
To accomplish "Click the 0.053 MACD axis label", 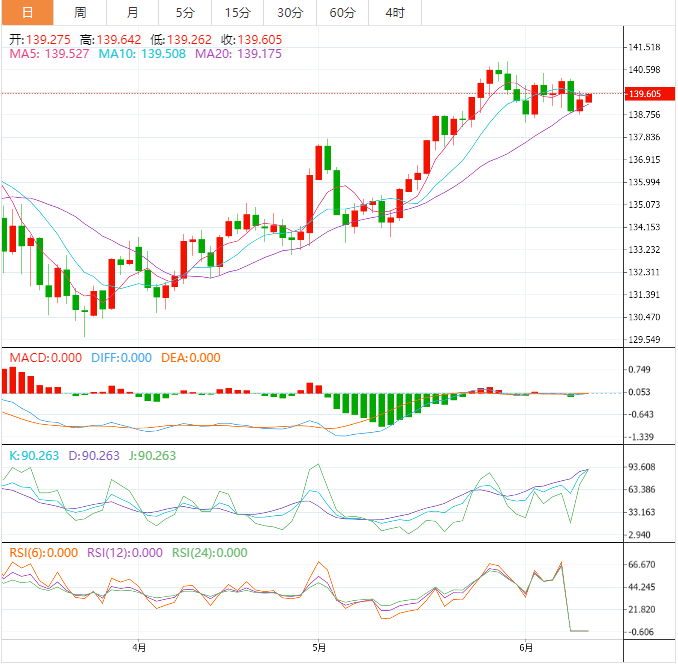I will [x=639, y=392].
